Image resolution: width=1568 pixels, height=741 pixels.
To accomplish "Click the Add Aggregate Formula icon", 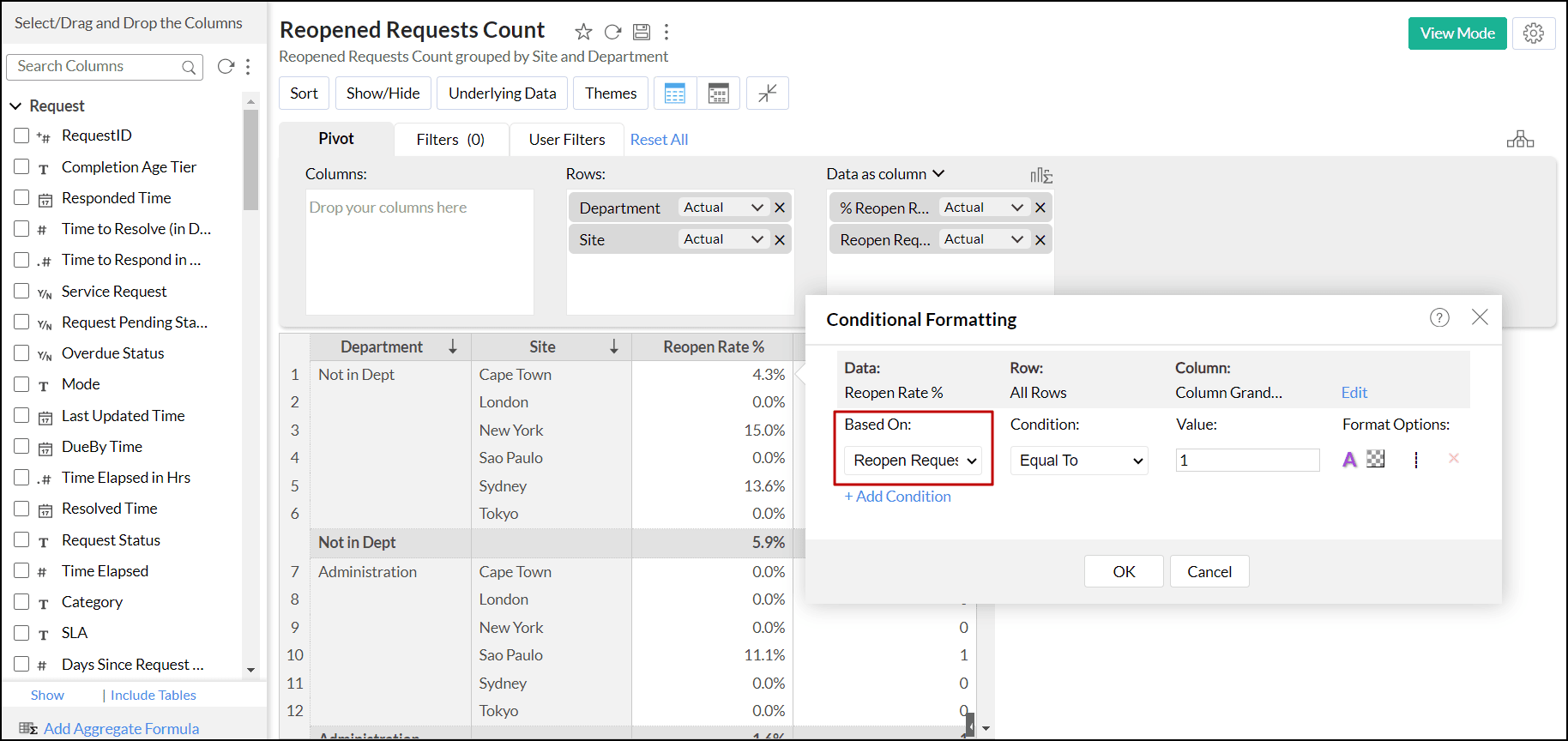I will click(27, 728).
